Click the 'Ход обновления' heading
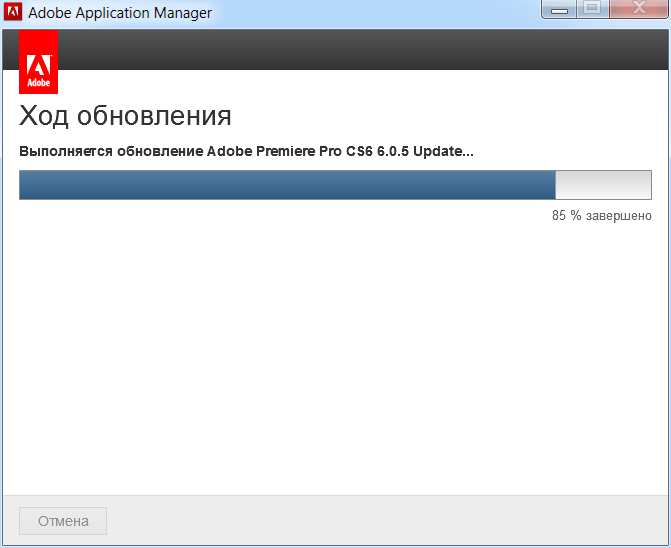671x548 pixels. [125, 116]
